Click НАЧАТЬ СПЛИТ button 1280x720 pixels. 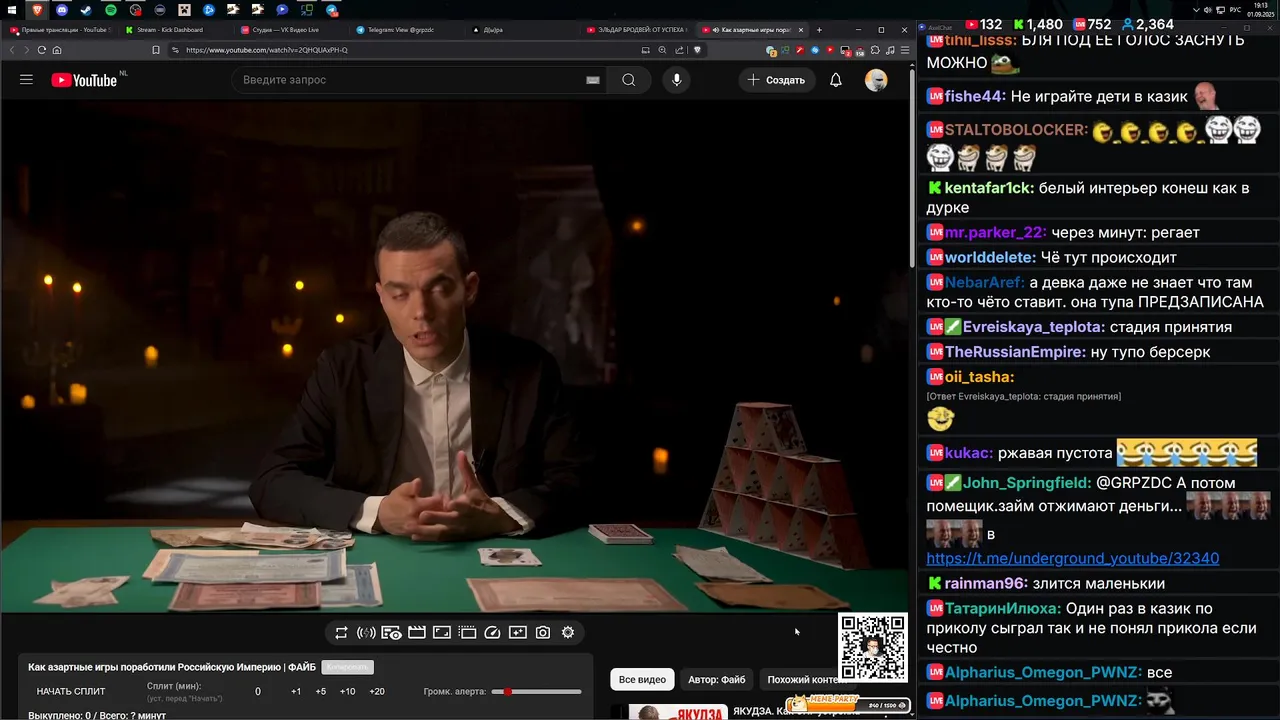(x=71, y=691)
